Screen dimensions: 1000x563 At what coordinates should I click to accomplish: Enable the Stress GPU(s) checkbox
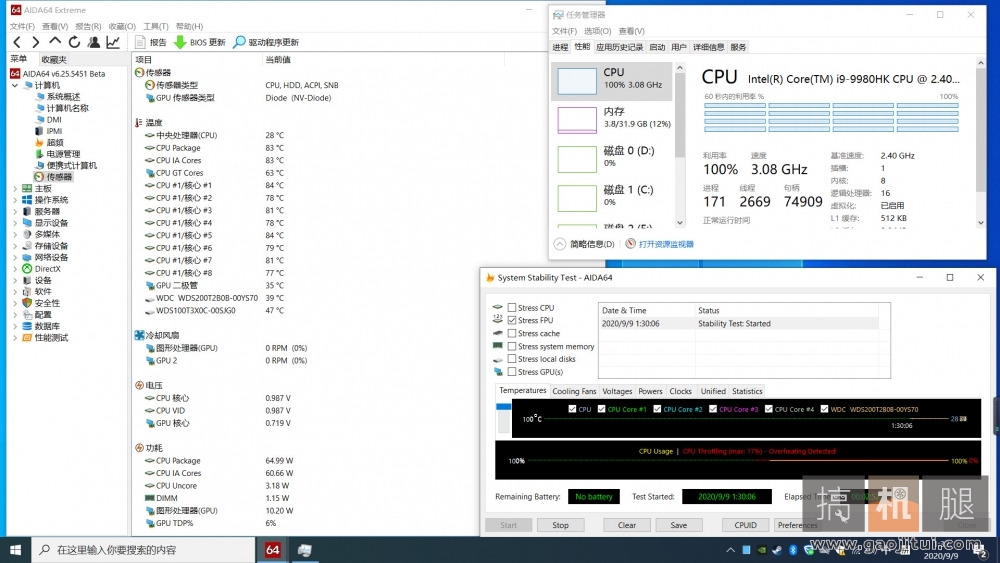coord(511,372)
